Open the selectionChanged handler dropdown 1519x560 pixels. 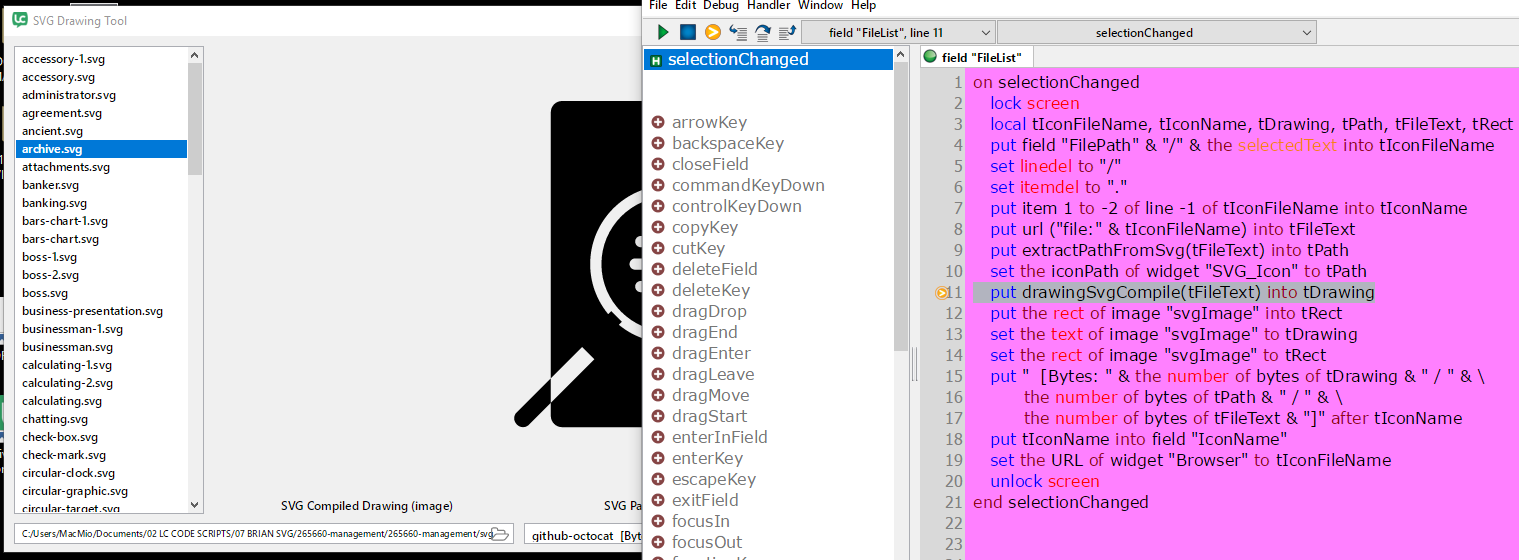point(1157,33)
